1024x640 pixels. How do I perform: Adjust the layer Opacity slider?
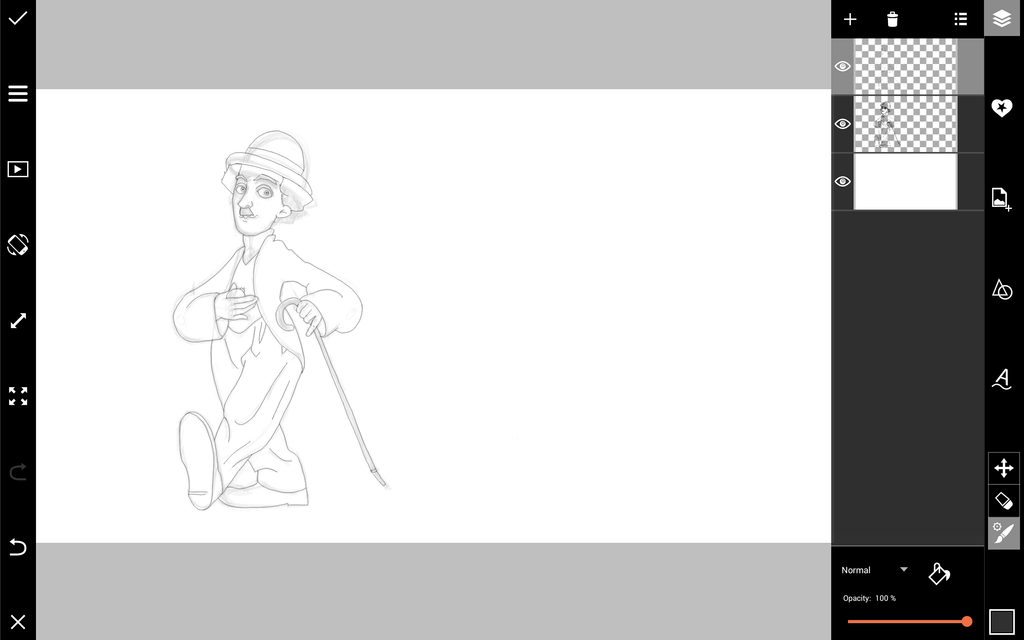coord(908,621)
